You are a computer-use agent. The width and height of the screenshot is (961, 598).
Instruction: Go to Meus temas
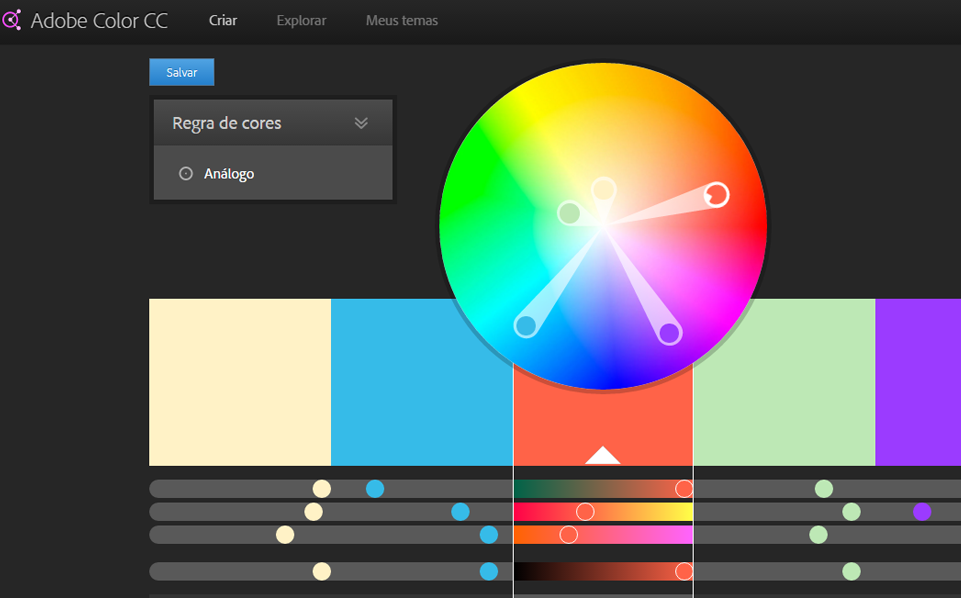point(401,20)
